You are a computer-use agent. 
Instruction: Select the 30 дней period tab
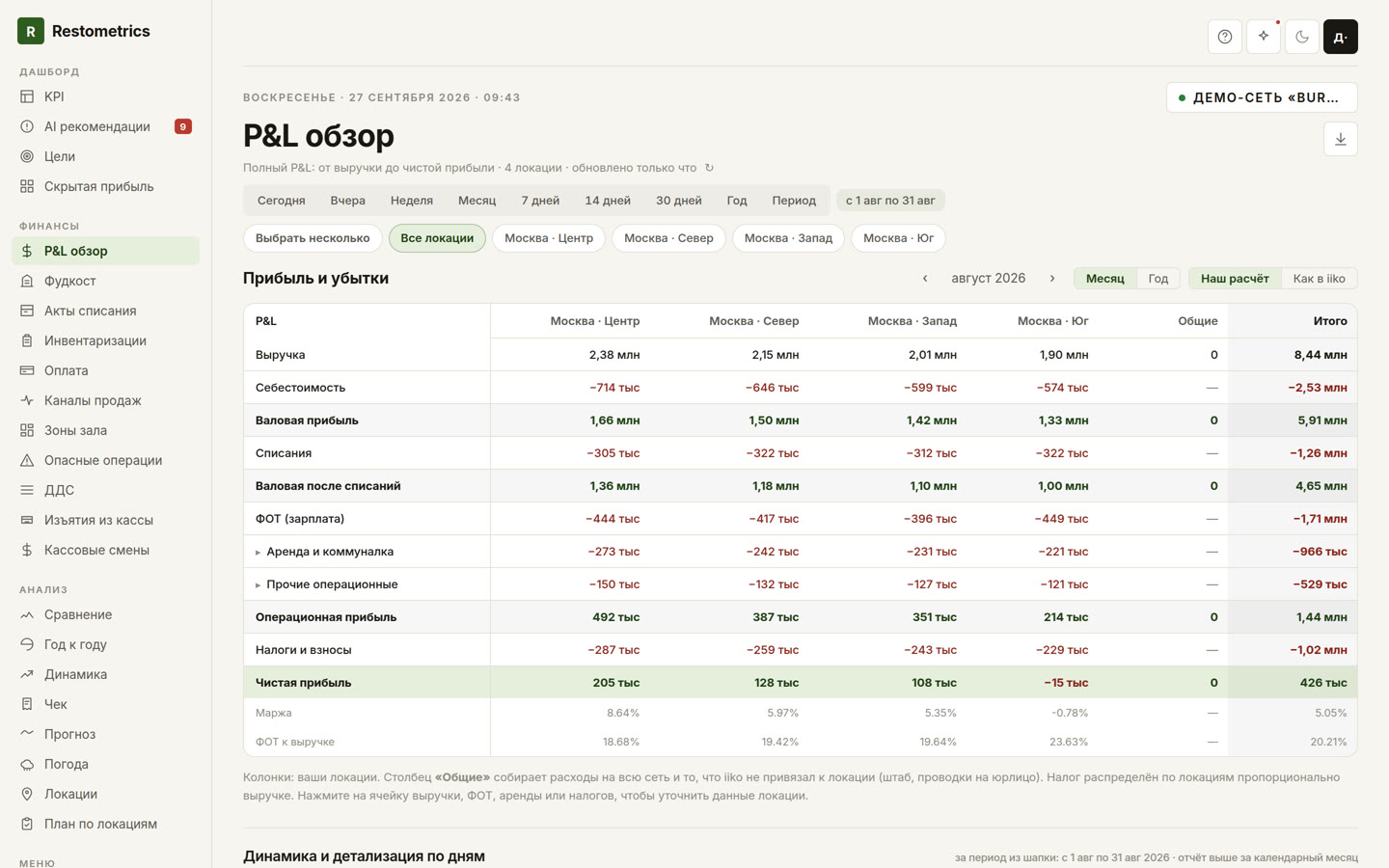[679, 201]
